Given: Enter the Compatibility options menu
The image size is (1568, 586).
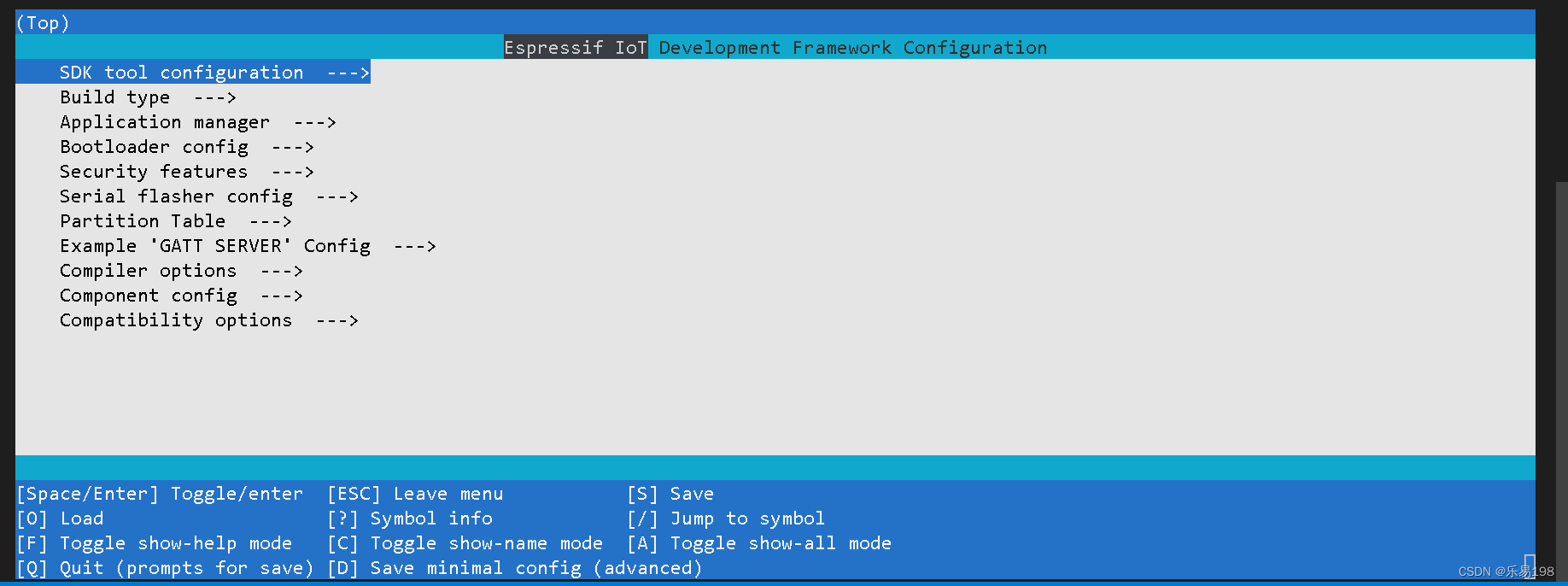Looking at the screenshot, I should (175, 319).
